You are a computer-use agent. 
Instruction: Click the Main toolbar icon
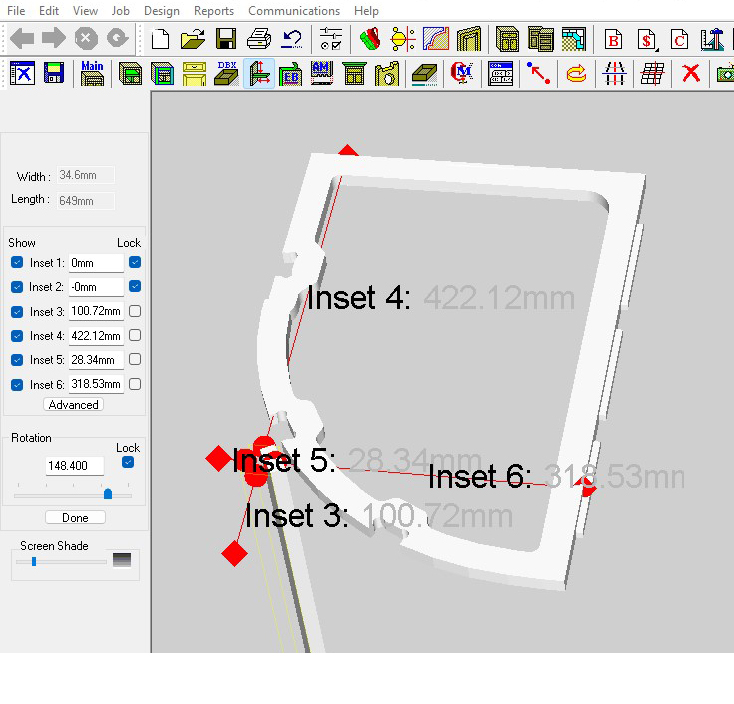[x=92, y=73]
